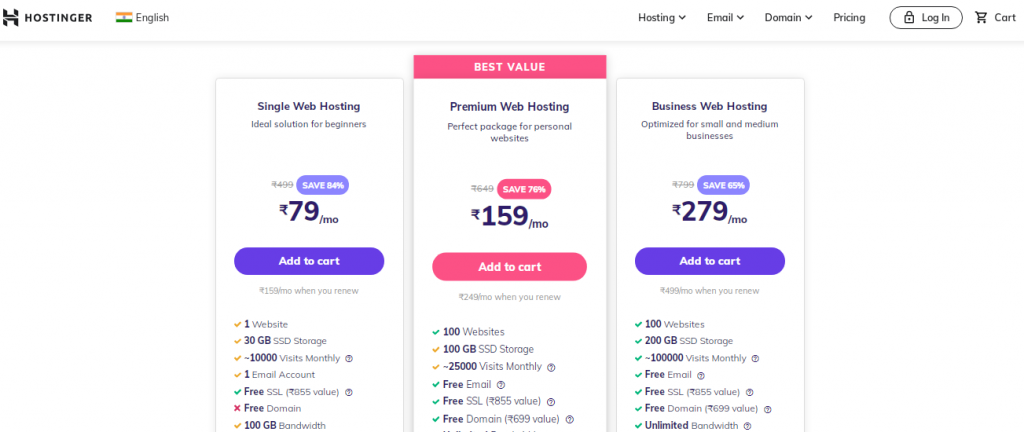Add Premium Web Hosting to cart
The height and width of the screenshot is (432, 1024).
[509, 267]
